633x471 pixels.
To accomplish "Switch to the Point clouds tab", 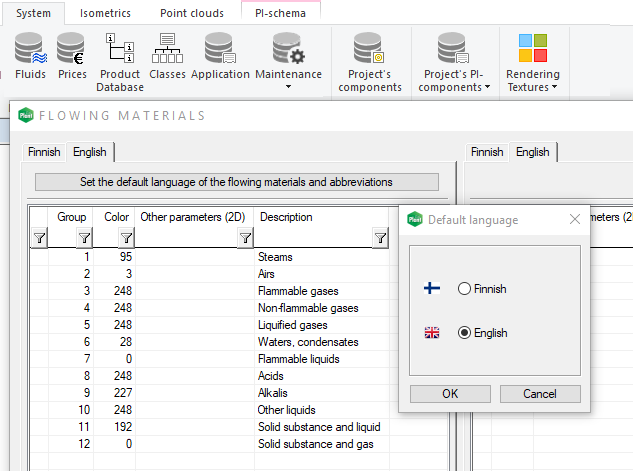I will point(193,13).
